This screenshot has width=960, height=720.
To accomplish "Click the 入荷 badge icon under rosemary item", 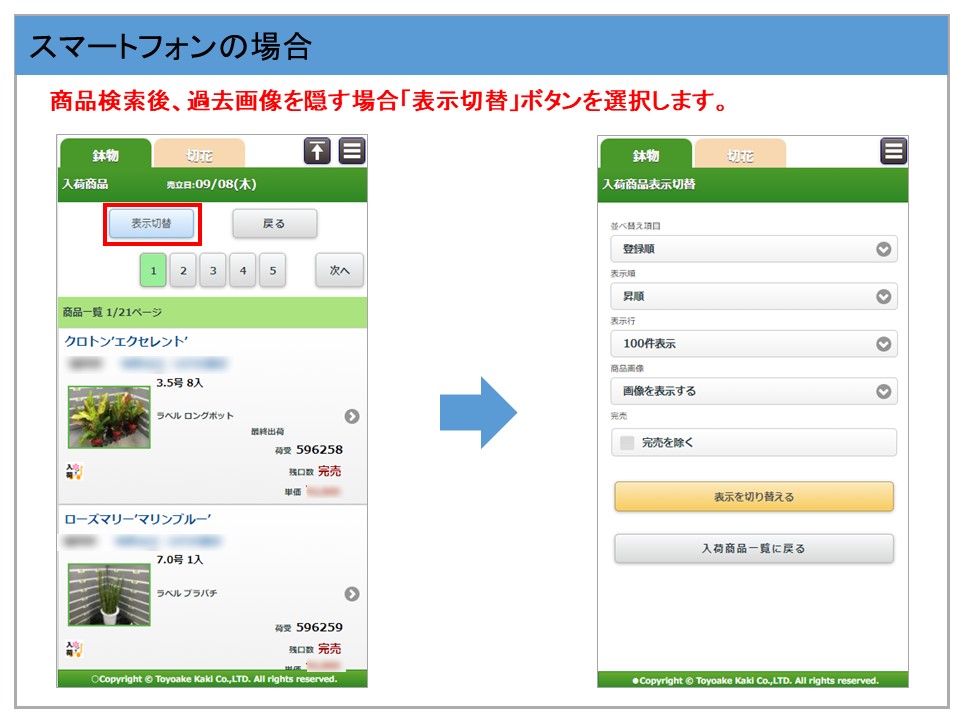I will pyautogui.click(x=74, y=649).
